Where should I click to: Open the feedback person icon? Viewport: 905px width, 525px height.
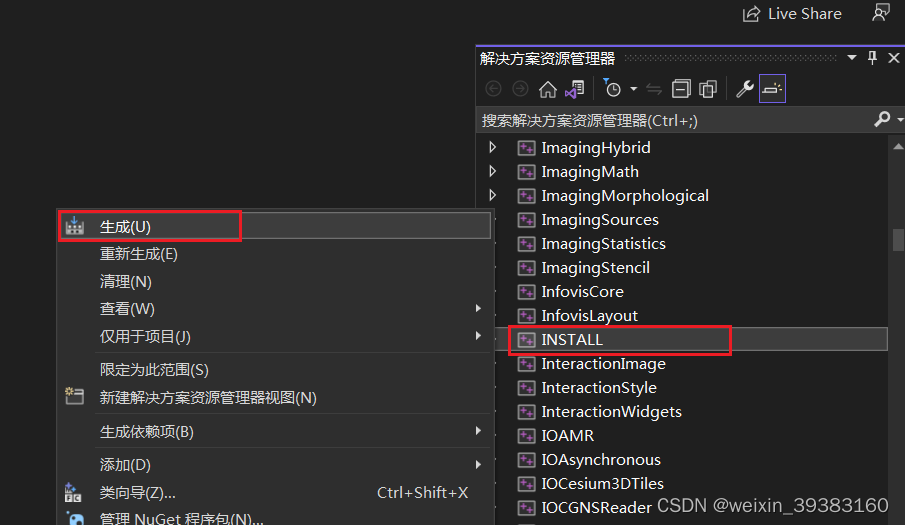[x=881, y=13]
